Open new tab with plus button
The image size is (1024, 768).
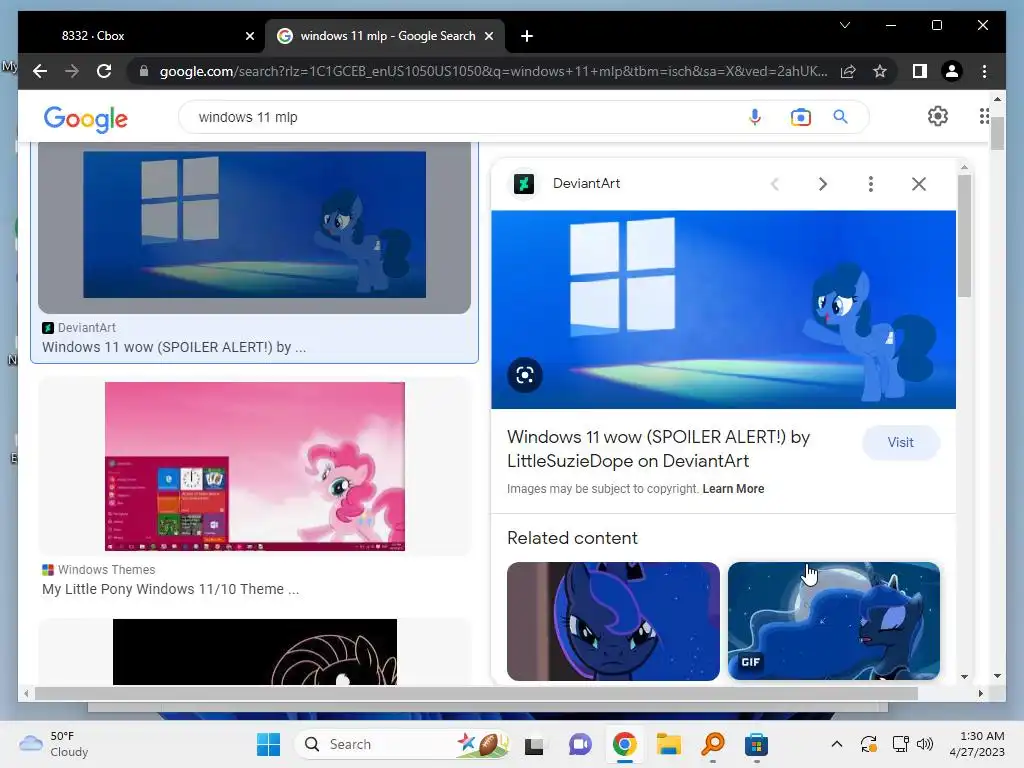[527, 36]
